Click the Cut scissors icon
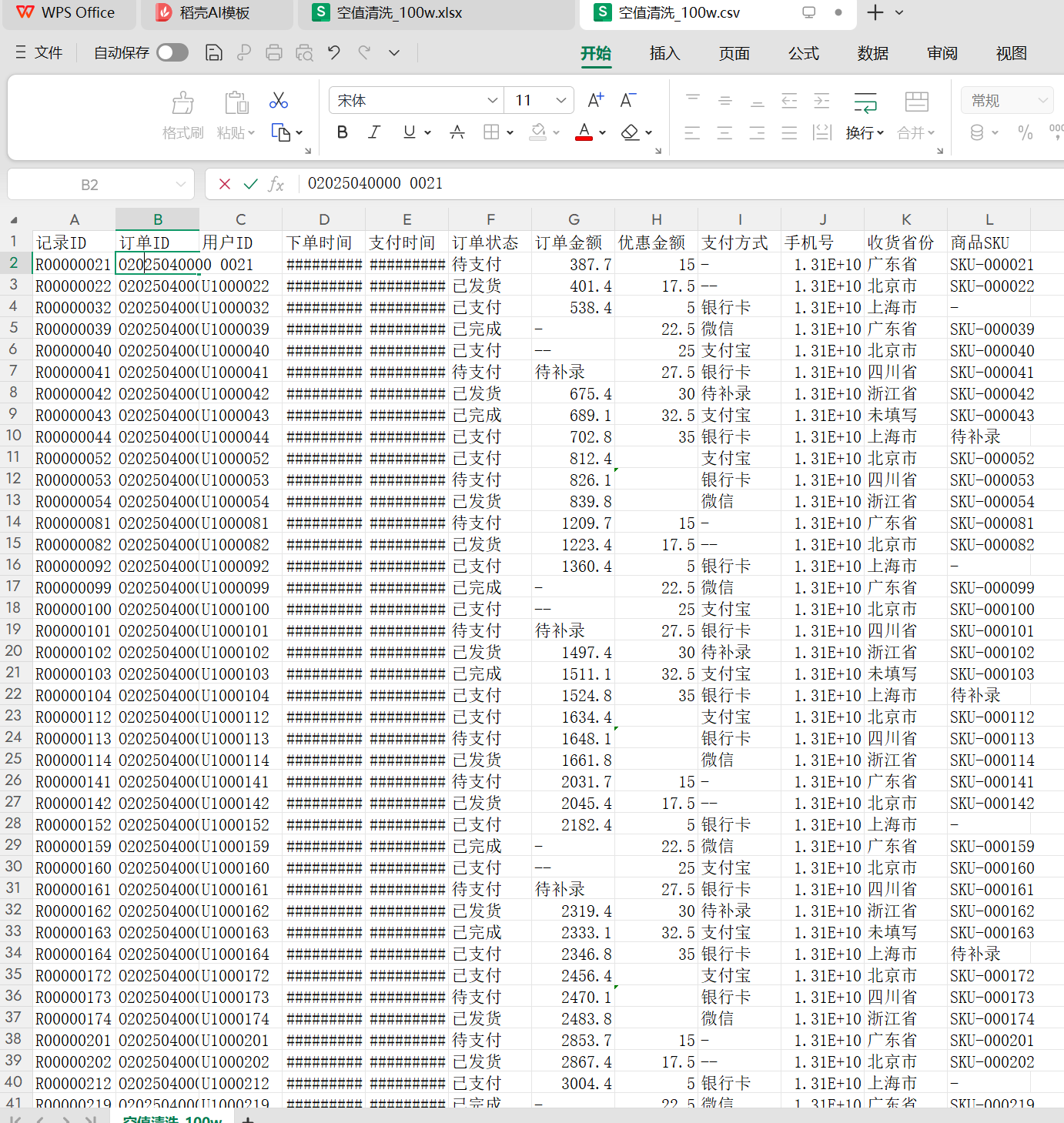The width and height of the screenshot is (1064, 1123). click(279, 101)
